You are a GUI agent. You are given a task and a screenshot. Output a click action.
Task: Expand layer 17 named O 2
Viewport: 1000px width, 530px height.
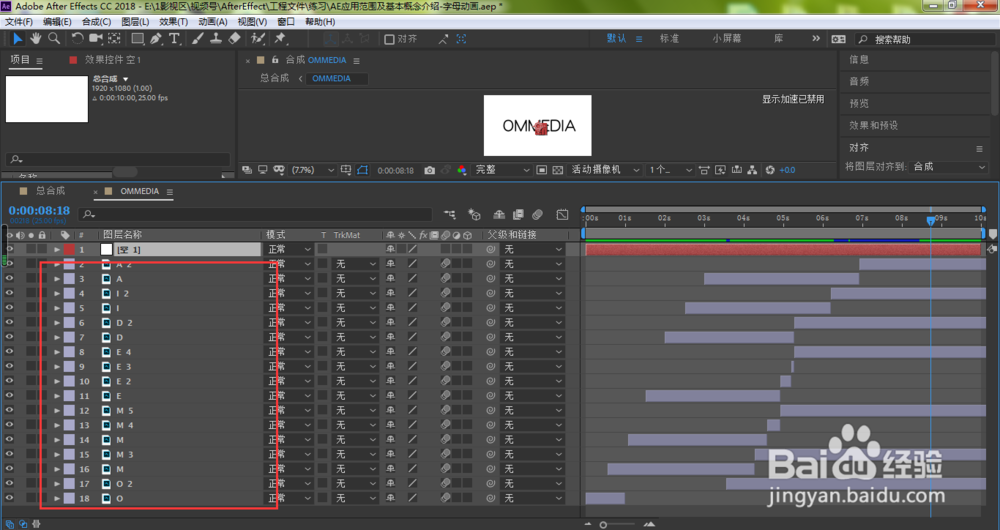57,483
